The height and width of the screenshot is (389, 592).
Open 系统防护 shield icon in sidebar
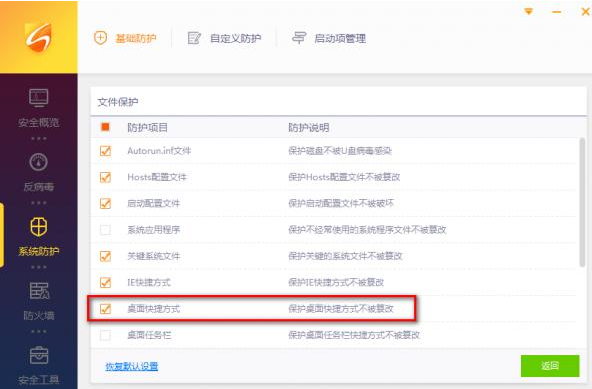pos(39,227)
